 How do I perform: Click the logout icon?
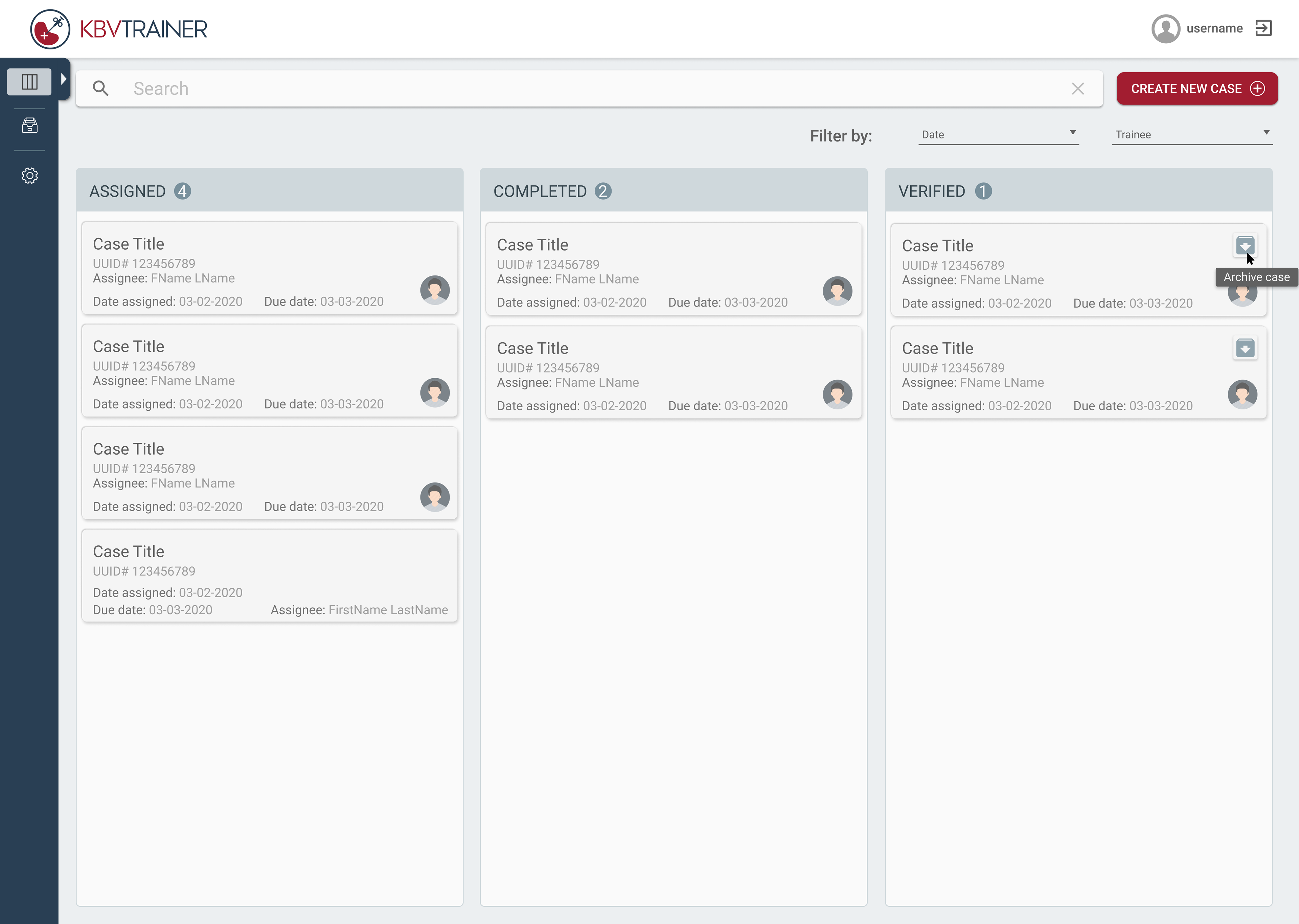pos(1263,28)
